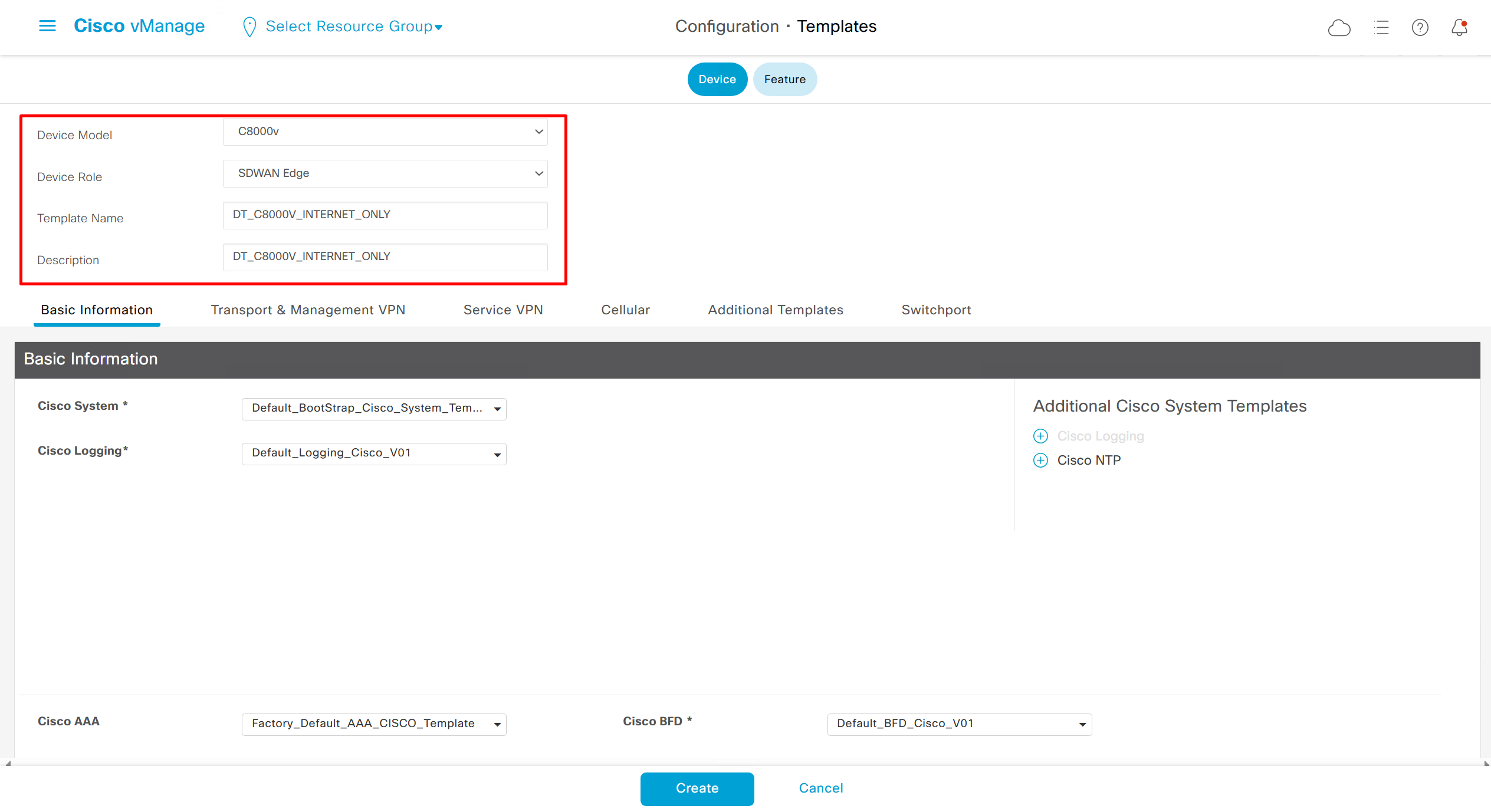
Task: Open the notifications bell icon
Action: pyautogui.click(x=1459, y=27)
